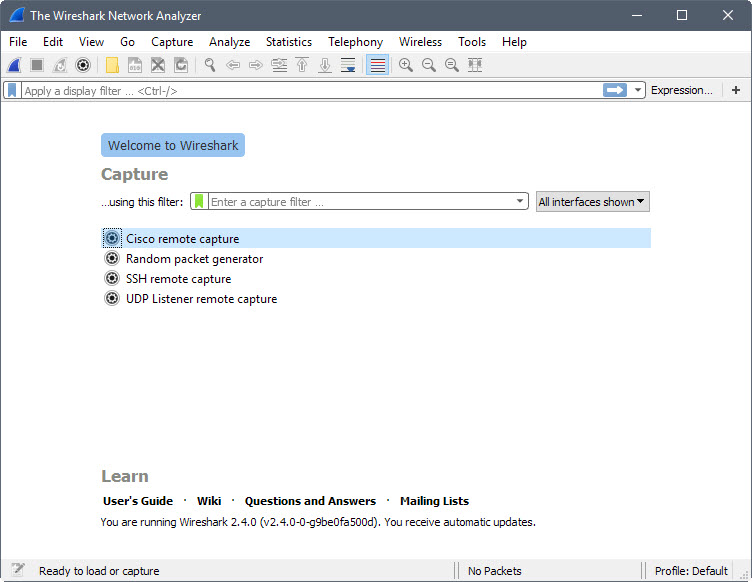This screenshot has width=752, height=582.
Task: Select Random packet generator interface
Action: point(376,259)
